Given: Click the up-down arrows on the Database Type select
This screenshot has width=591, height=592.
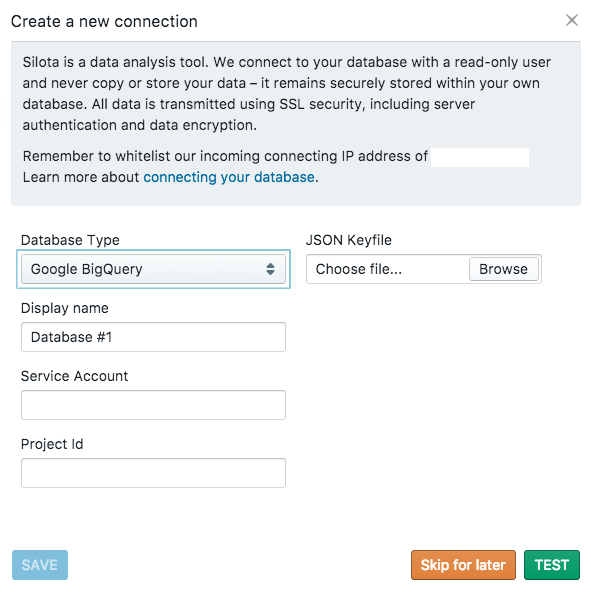Looking at the screenshot, I should pyautogui.click(x=270, y=269).
